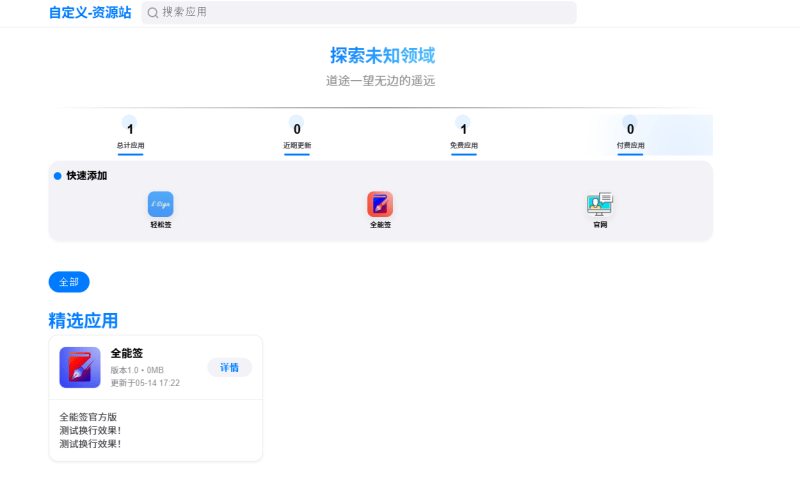Select the 付费应用 statistic tab
800x489 pixels.
[x=631, y=135]
